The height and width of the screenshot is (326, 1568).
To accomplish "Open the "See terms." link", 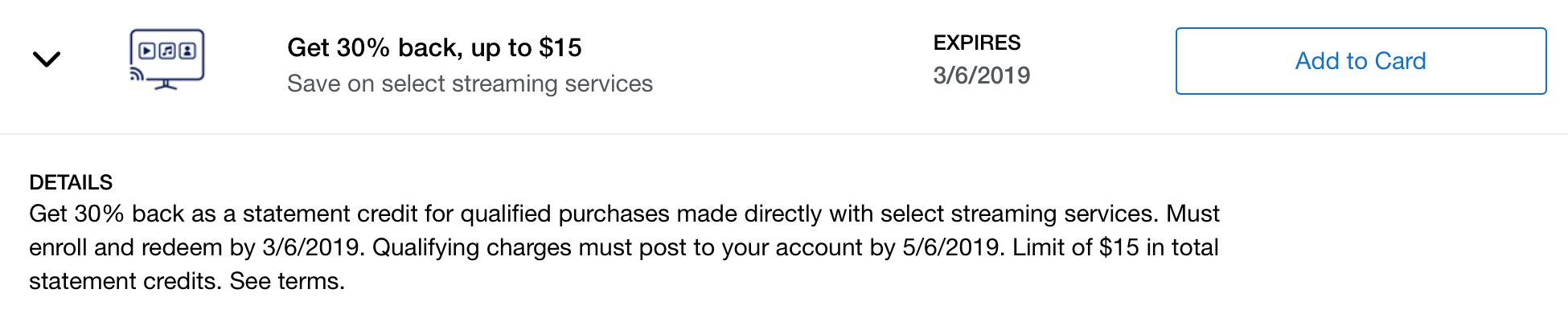I will pyautogui.click(x=287, y=281).
